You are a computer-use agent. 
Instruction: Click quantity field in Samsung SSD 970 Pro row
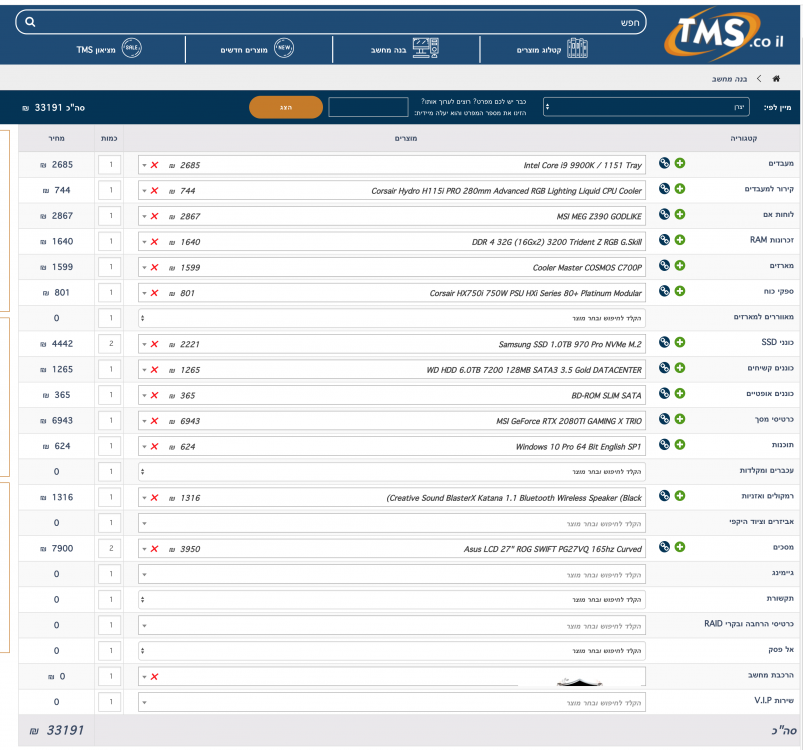(x=111, y=344)
